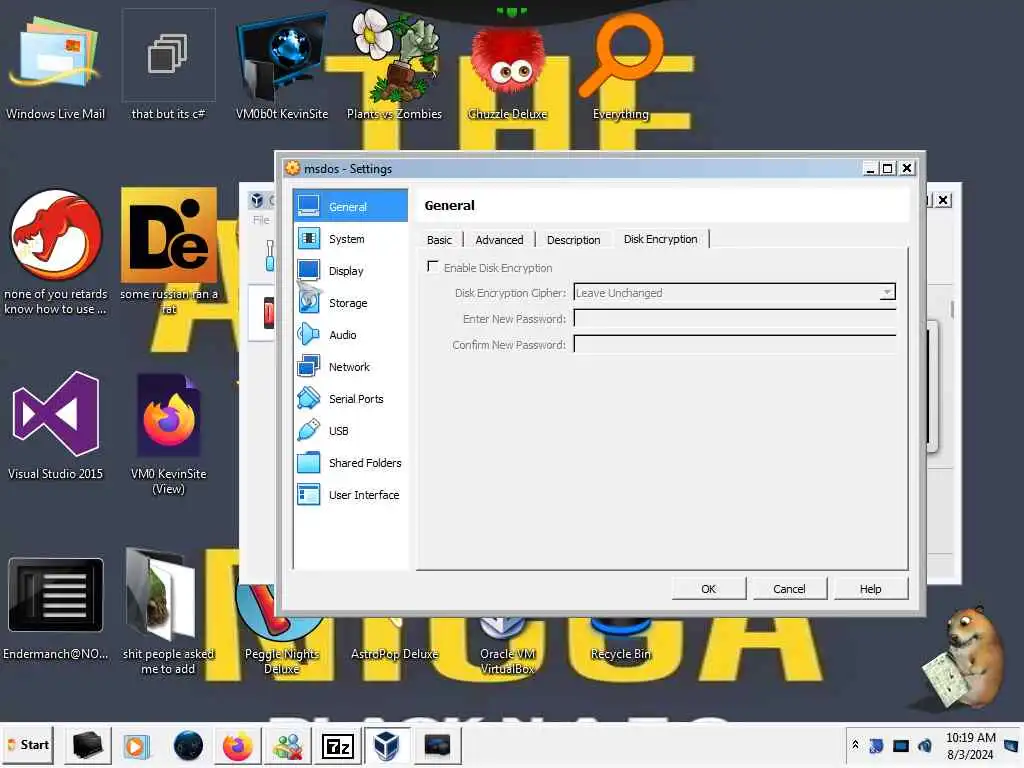Open the Audio settings category
The height and width of the screenshot is (768, 1024).
pos(351,334)
